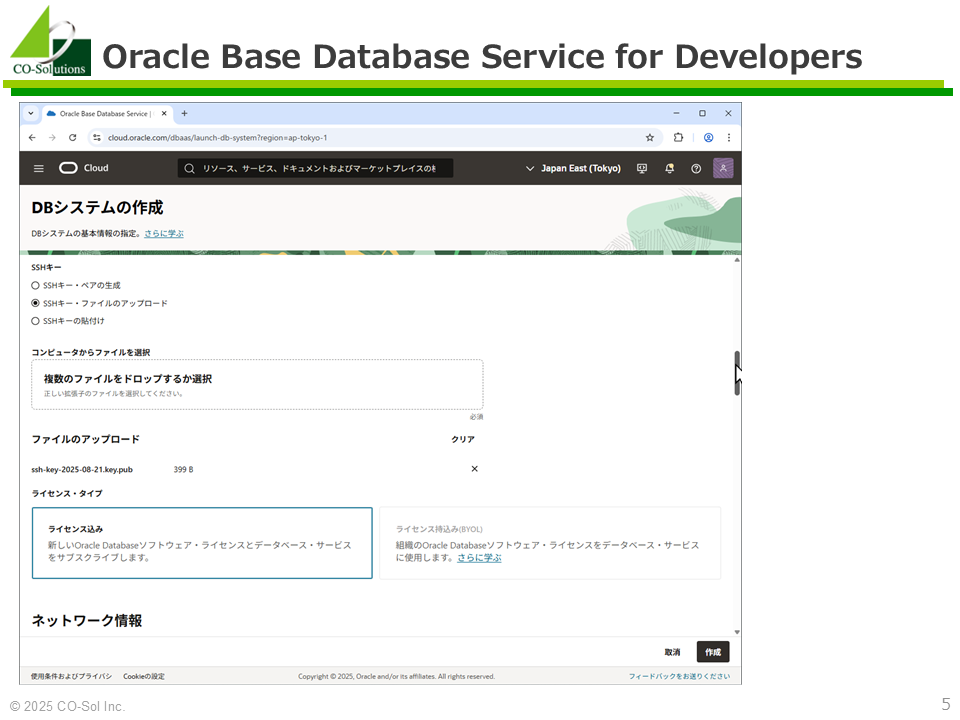The width and height of the screenshot is (960, 720).
Task: Click the ライセンス・タイプ label
Action: 67,493
